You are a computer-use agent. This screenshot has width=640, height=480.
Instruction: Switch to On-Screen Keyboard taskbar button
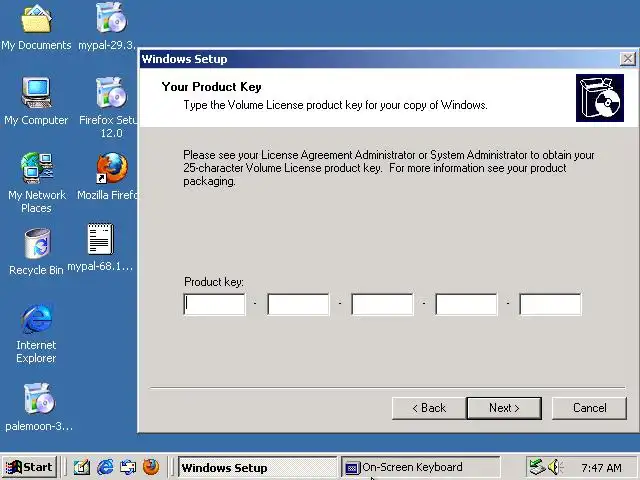420,467
